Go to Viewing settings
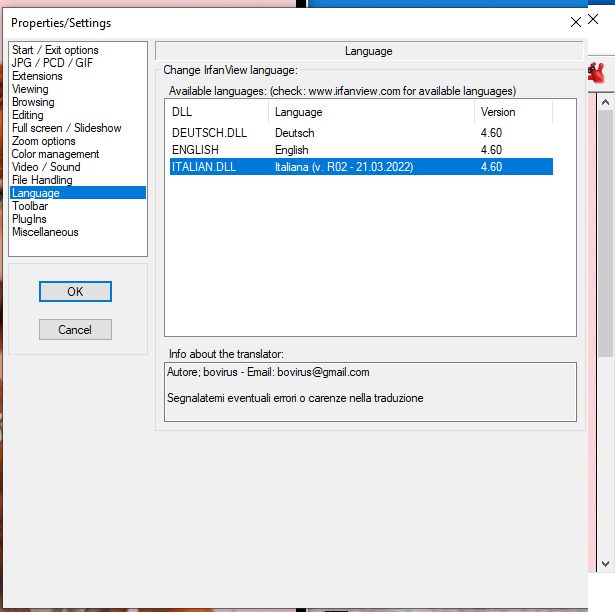The image size is (615, 612). pos(30,89)
